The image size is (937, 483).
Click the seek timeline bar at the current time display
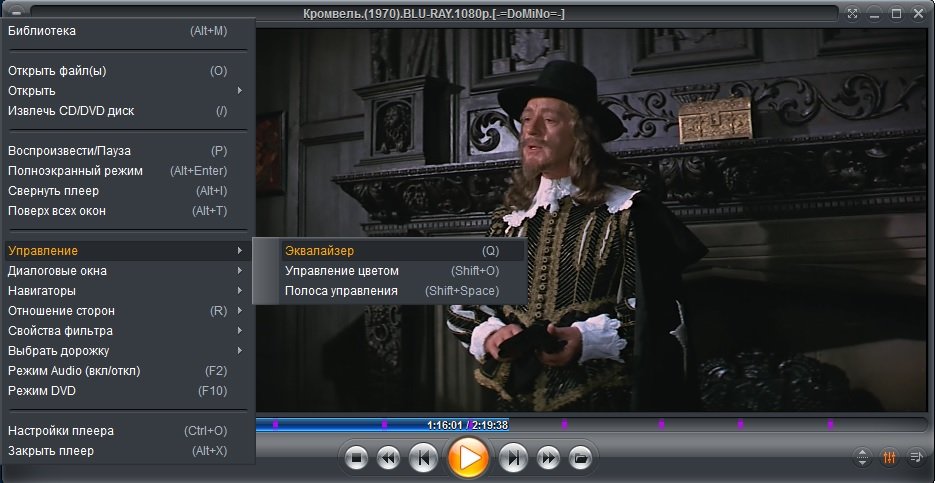pyautogui.click(x=467, y=424)
